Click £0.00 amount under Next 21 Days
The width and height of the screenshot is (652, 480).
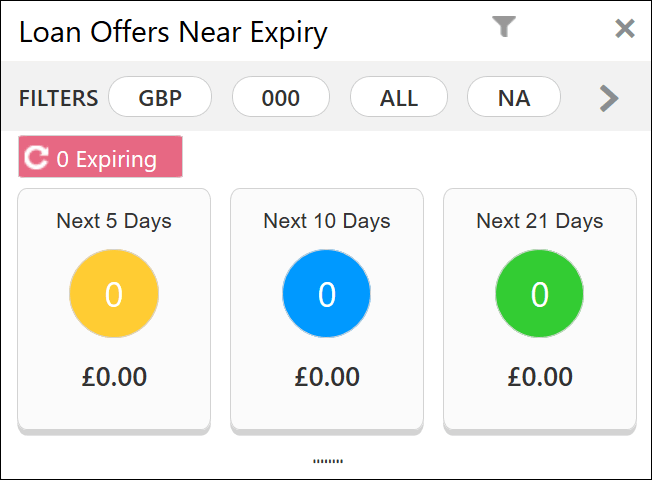(540, 377)
